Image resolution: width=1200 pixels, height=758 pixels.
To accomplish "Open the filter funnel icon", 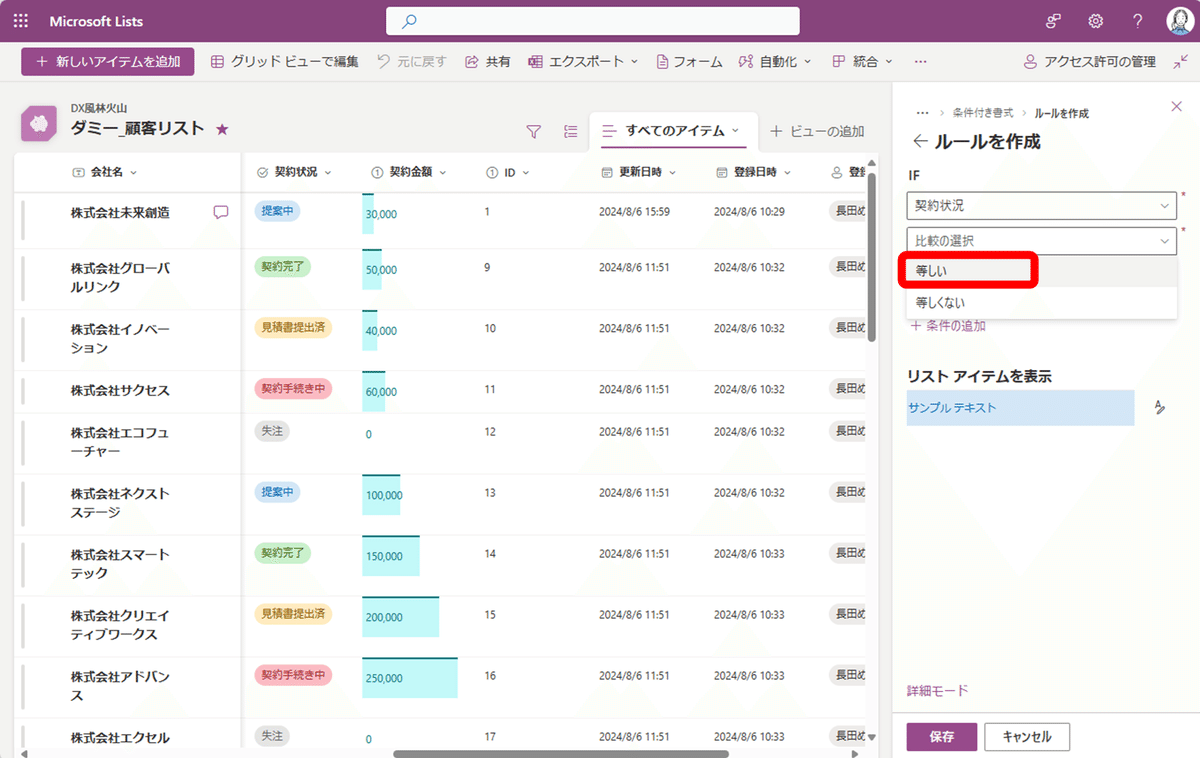I will tap(534, 131).
